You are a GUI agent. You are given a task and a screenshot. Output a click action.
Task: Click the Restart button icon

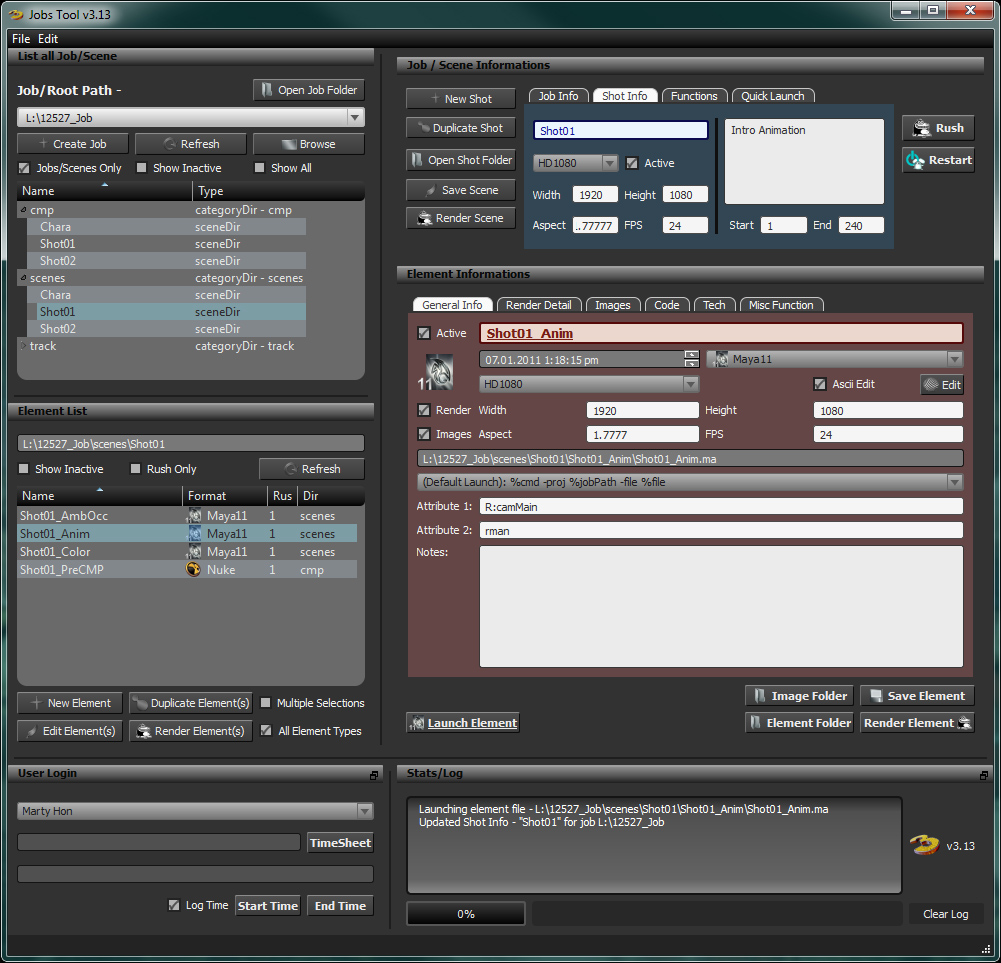(915, 160)
